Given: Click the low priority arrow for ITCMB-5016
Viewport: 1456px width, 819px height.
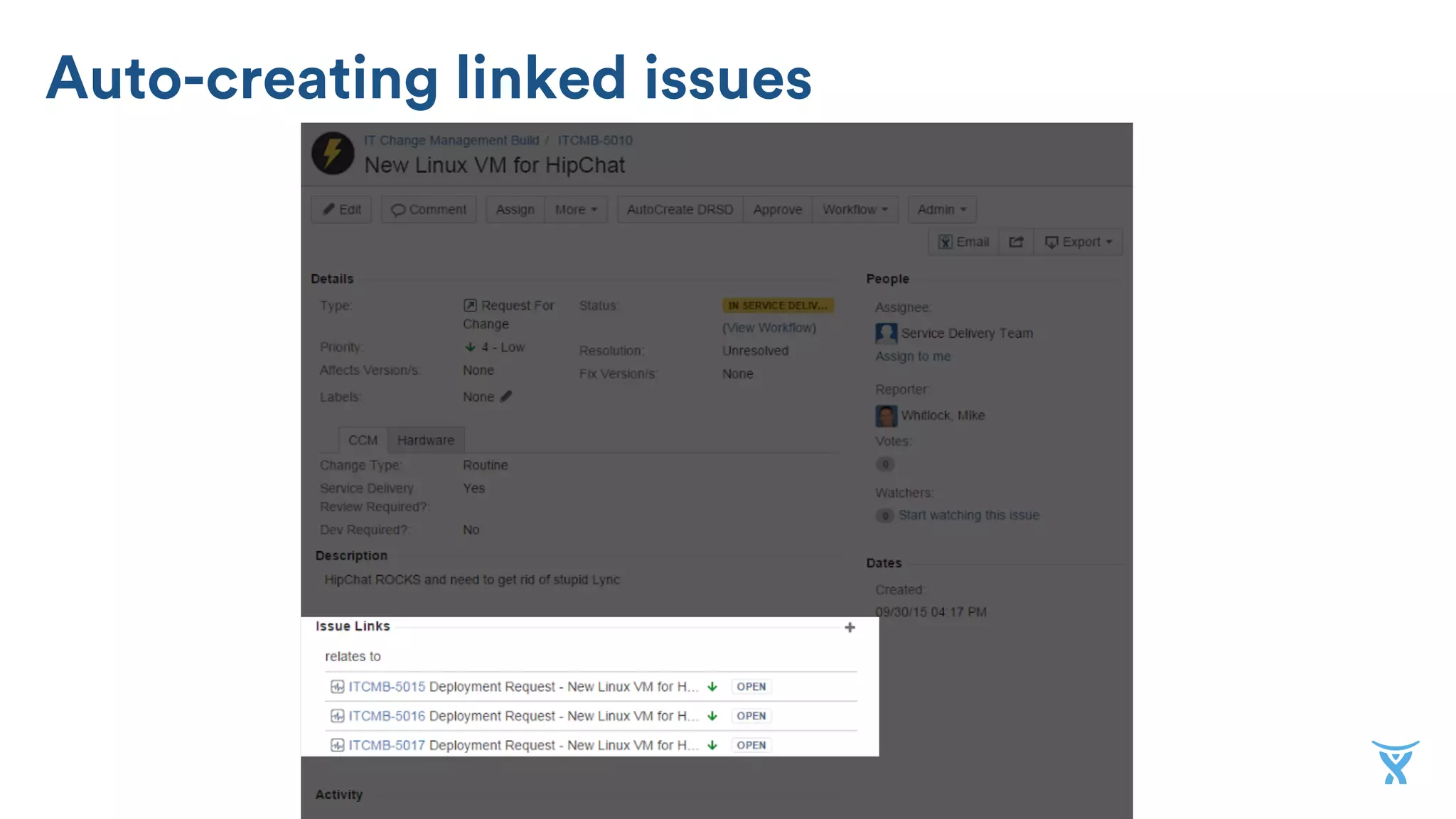Looking at the screenshot, I should 712,716.
